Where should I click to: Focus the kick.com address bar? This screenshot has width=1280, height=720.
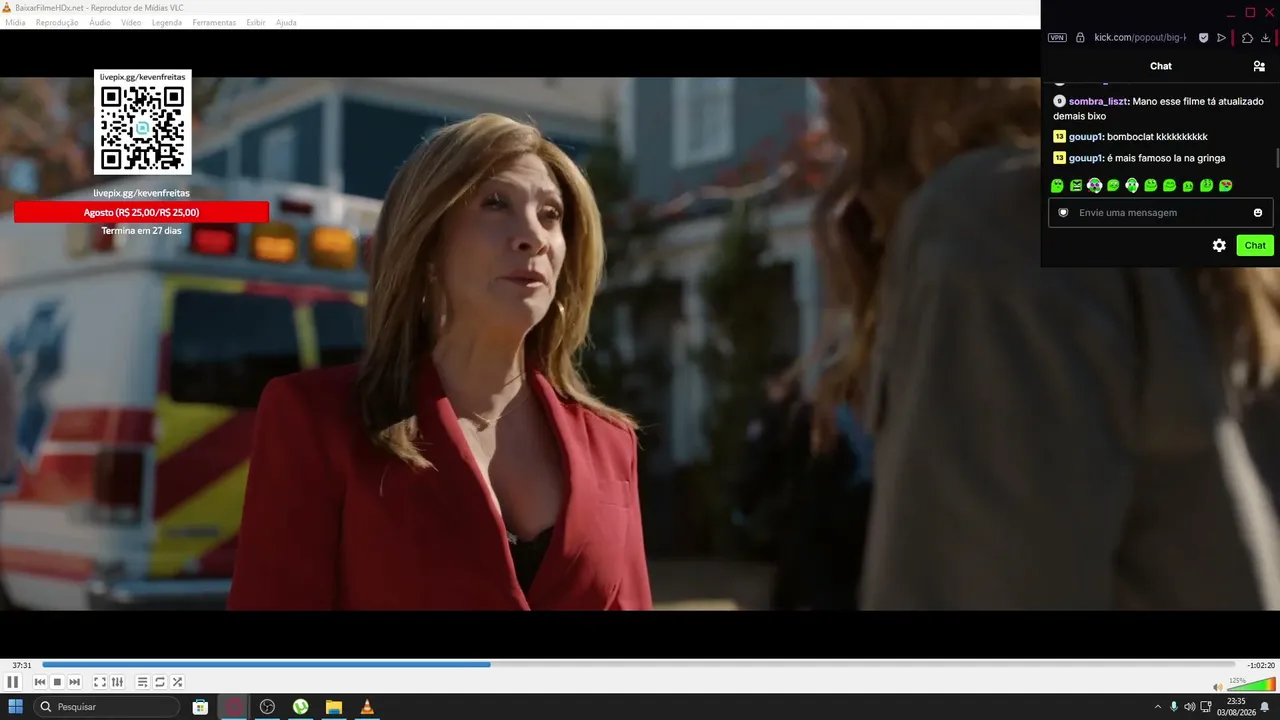pos(1140,38)
